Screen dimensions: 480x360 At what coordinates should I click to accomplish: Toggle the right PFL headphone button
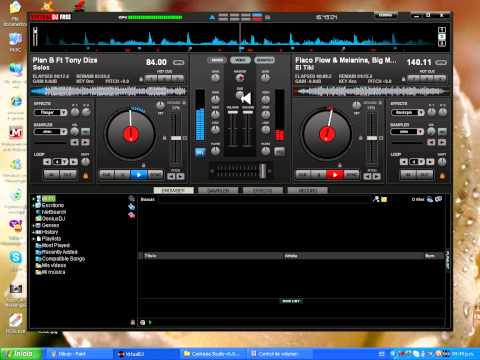pos(279,152)
